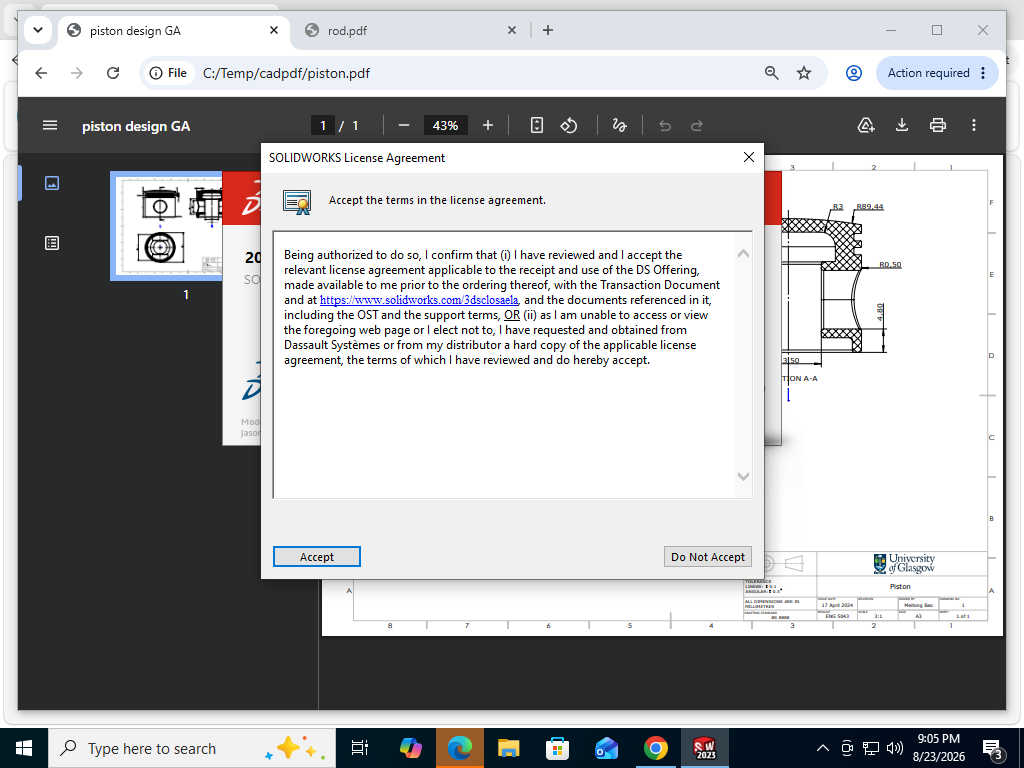Save the PDF to Google Drive

tap(866, 125)
